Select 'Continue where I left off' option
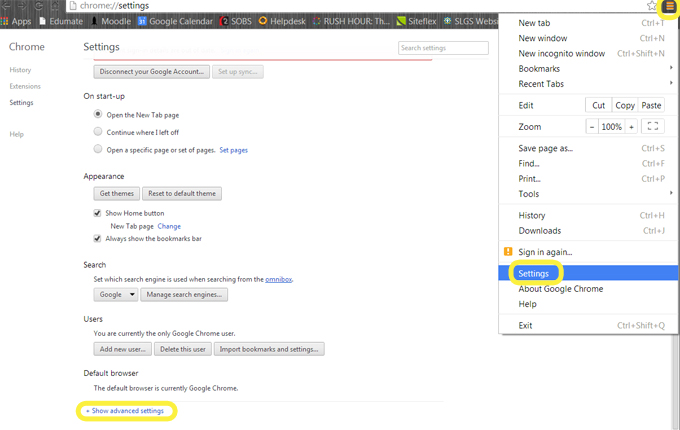The image size is (680, 430). point(98,131)
